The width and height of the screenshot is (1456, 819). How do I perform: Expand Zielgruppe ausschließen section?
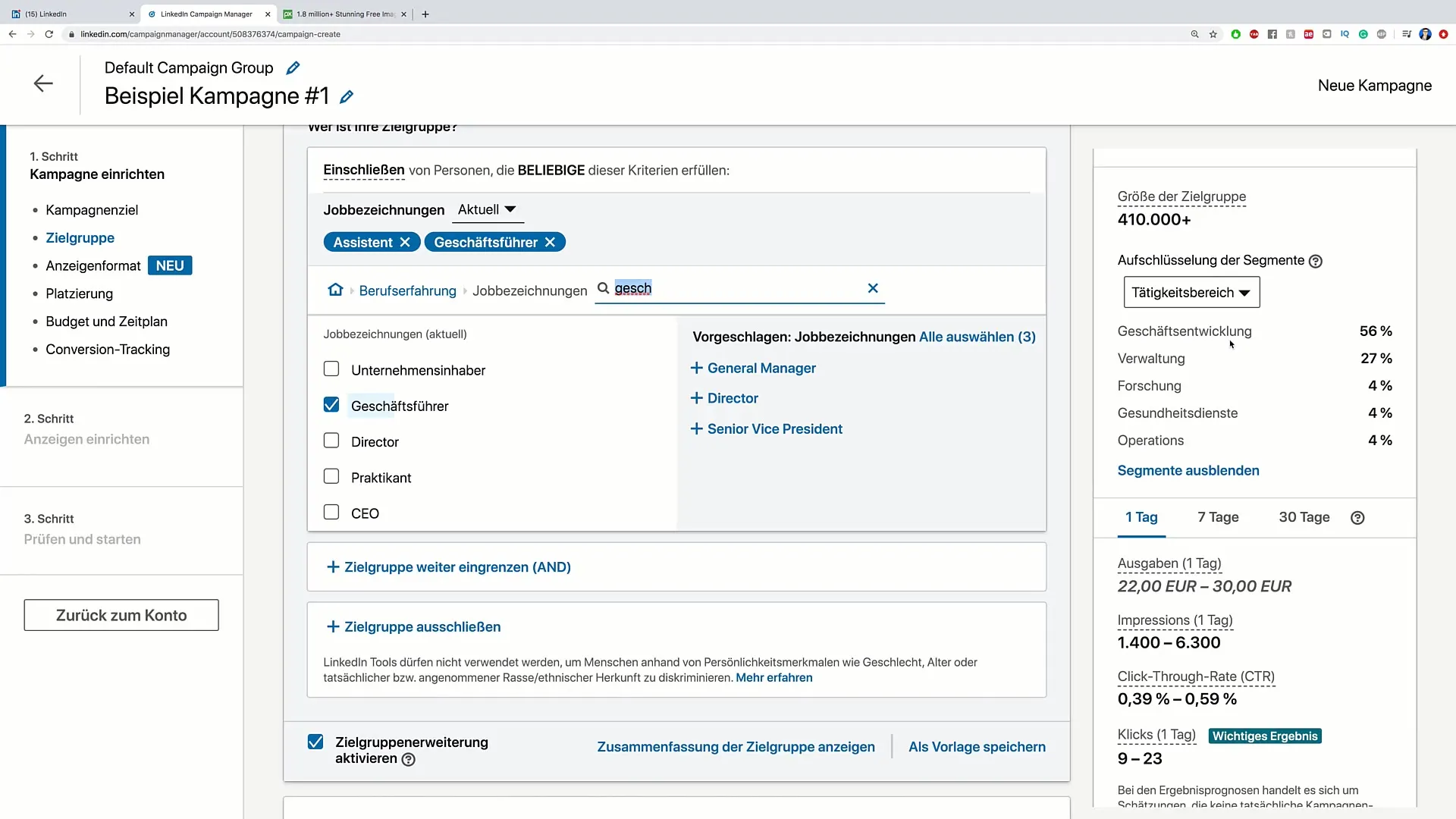click(414, 627)
